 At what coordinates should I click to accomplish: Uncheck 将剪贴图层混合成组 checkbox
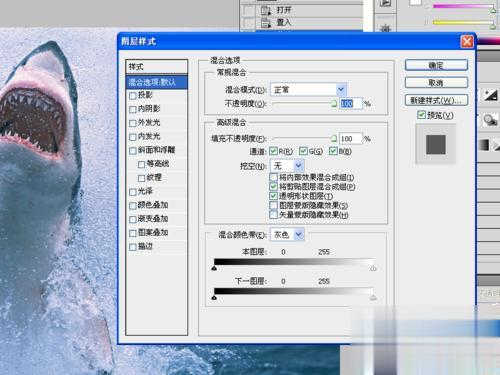(x=273, y=186)
